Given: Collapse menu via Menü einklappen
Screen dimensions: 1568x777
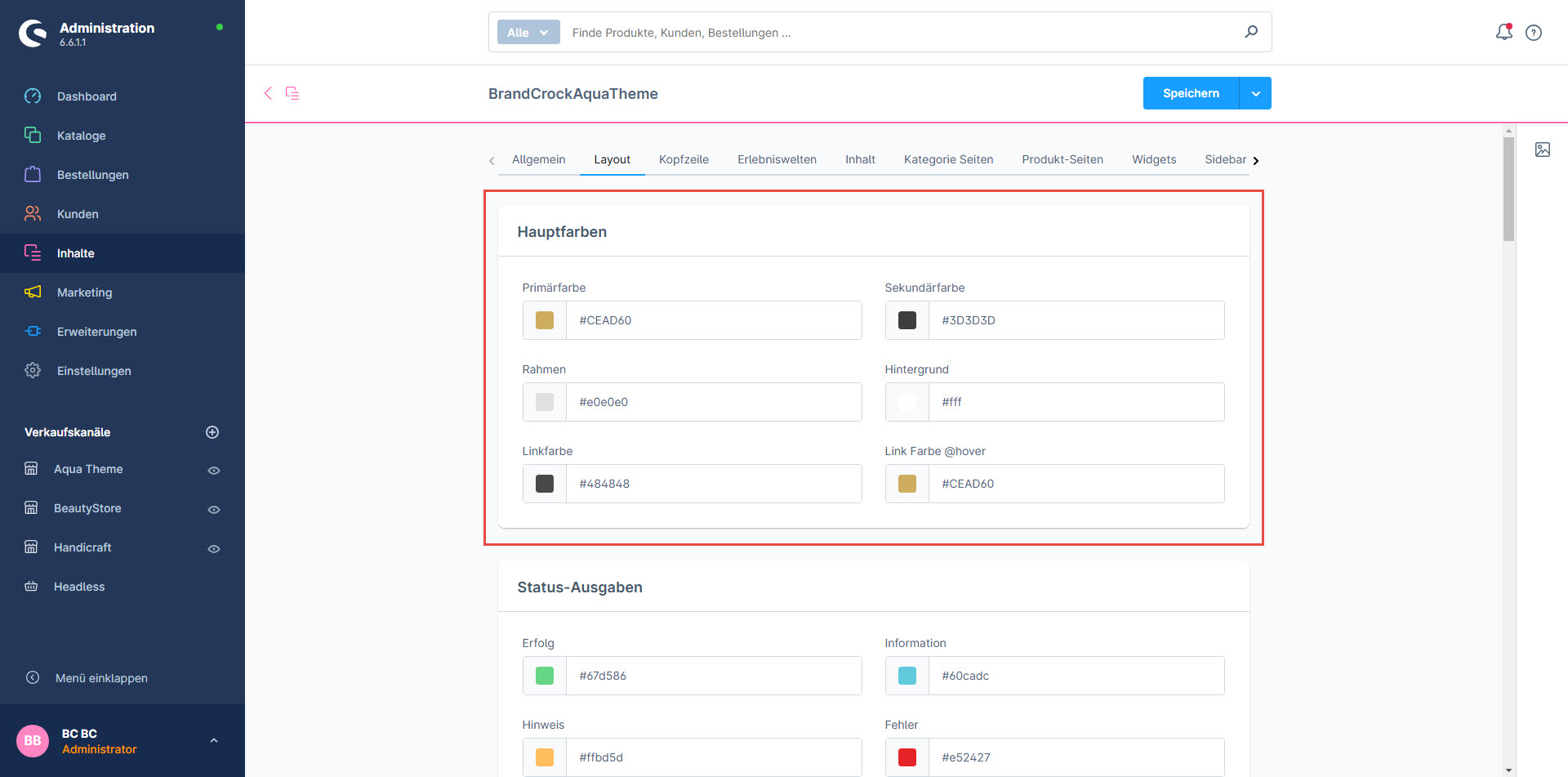Looking at the screenshot, I should click(101, 678).
